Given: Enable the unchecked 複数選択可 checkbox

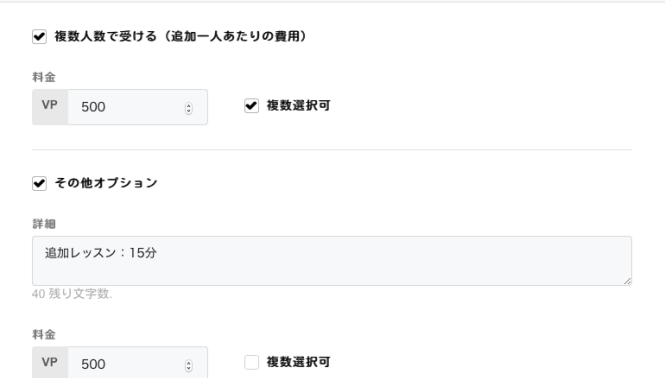Looking at the screenshot, I should tap(251, 362).
